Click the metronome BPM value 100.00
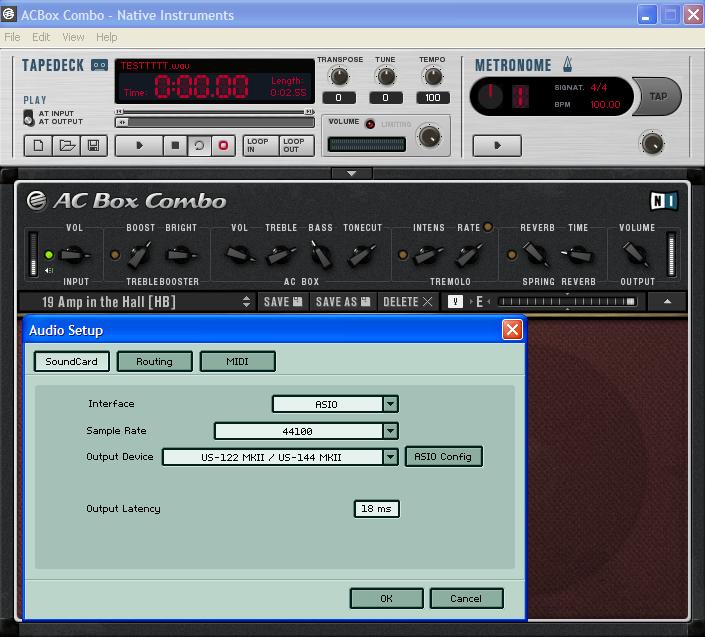705x637 pixels. click(x=605, y=105)
